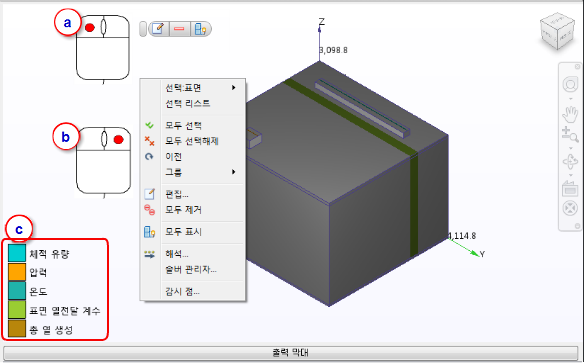This screenshot has width=584, height=363.
Task: Grab the mini toolbar grip handle
Action: 143,29
